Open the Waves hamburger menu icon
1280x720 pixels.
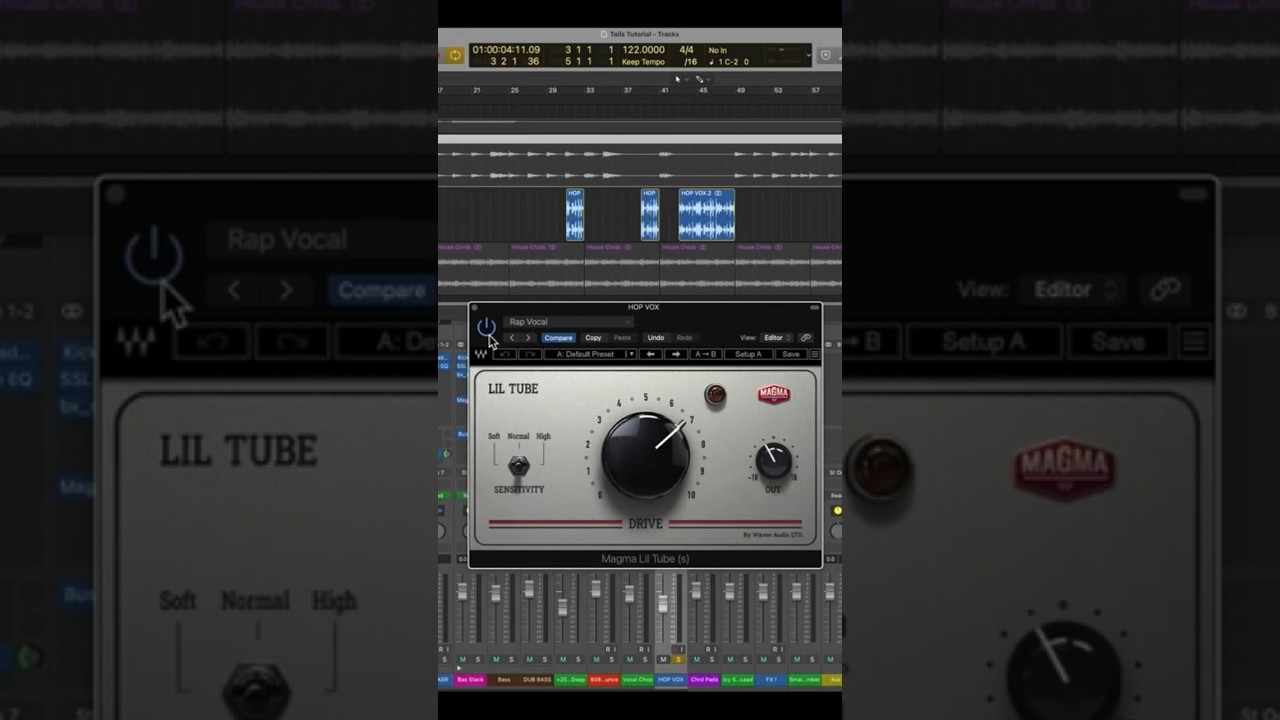click(815, 354)
